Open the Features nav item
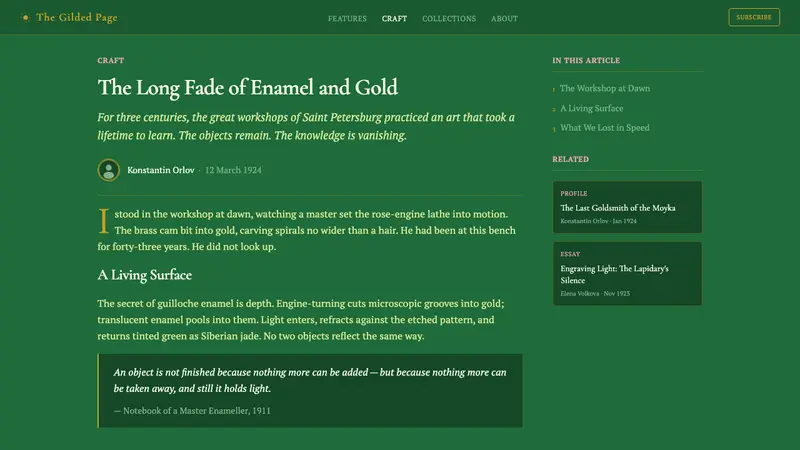Screen dimensions: 800x450 point(347,18)
